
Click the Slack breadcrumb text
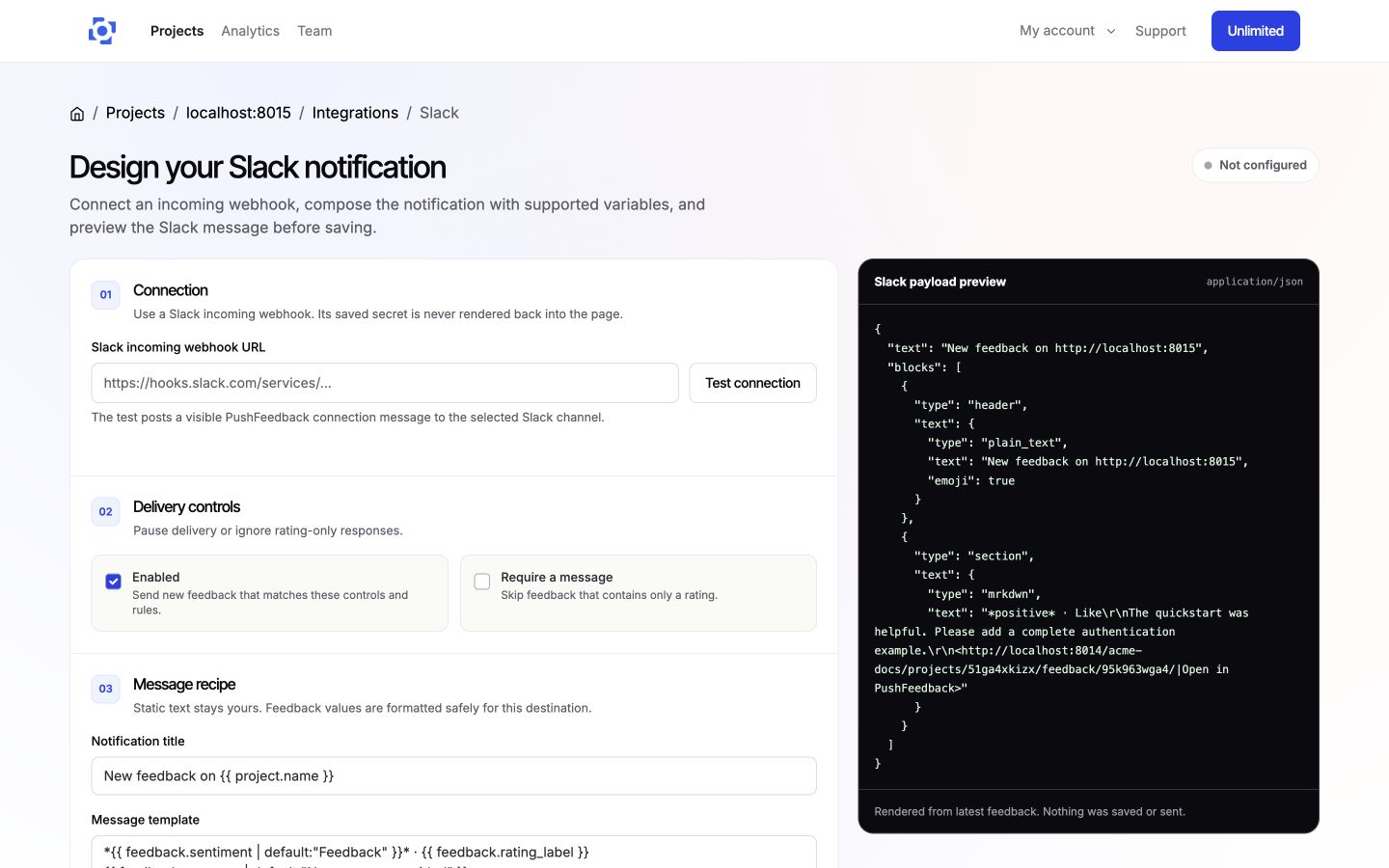click(439, 113)
